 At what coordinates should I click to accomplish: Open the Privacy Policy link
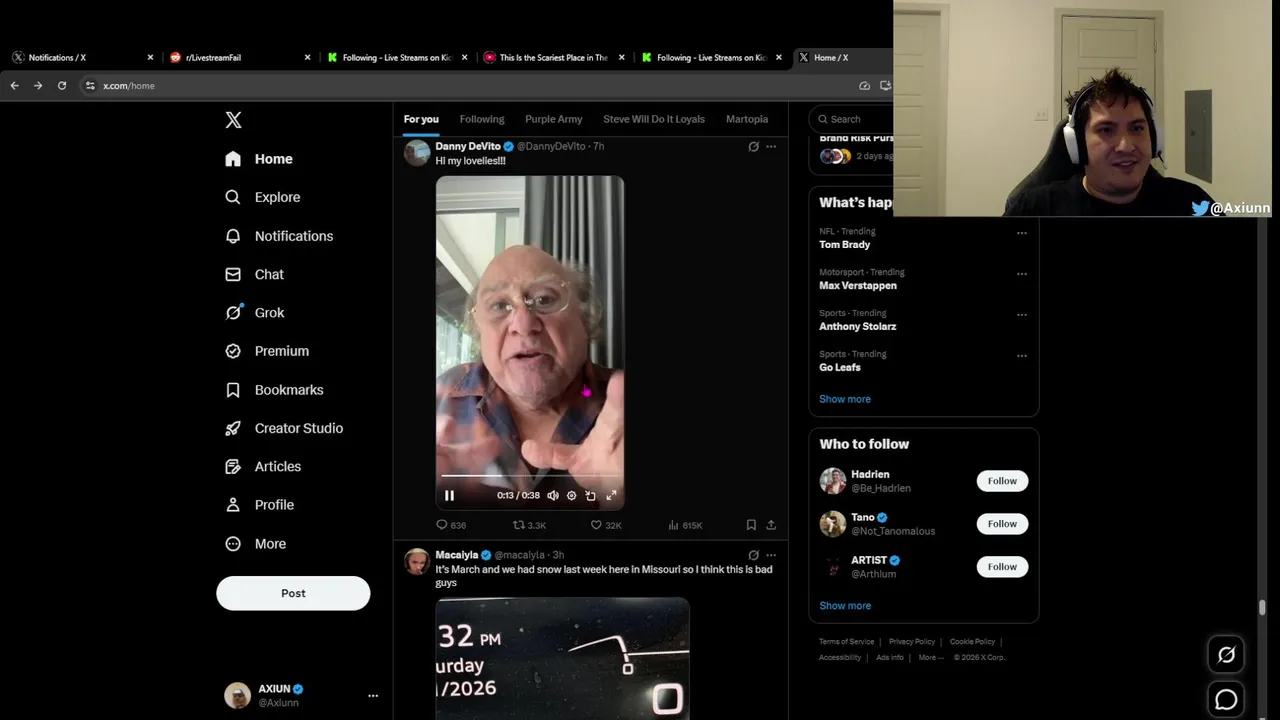[x=912, y=642]
